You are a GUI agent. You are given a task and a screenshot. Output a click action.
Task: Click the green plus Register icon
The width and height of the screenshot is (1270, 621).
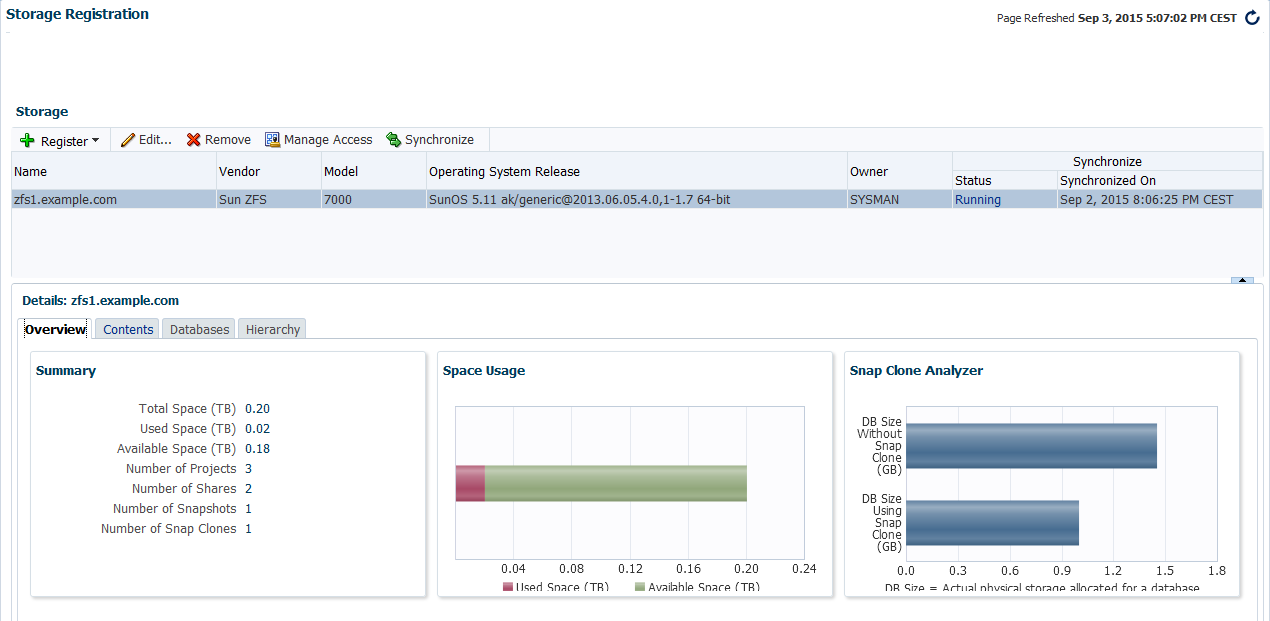coord(27,141)
